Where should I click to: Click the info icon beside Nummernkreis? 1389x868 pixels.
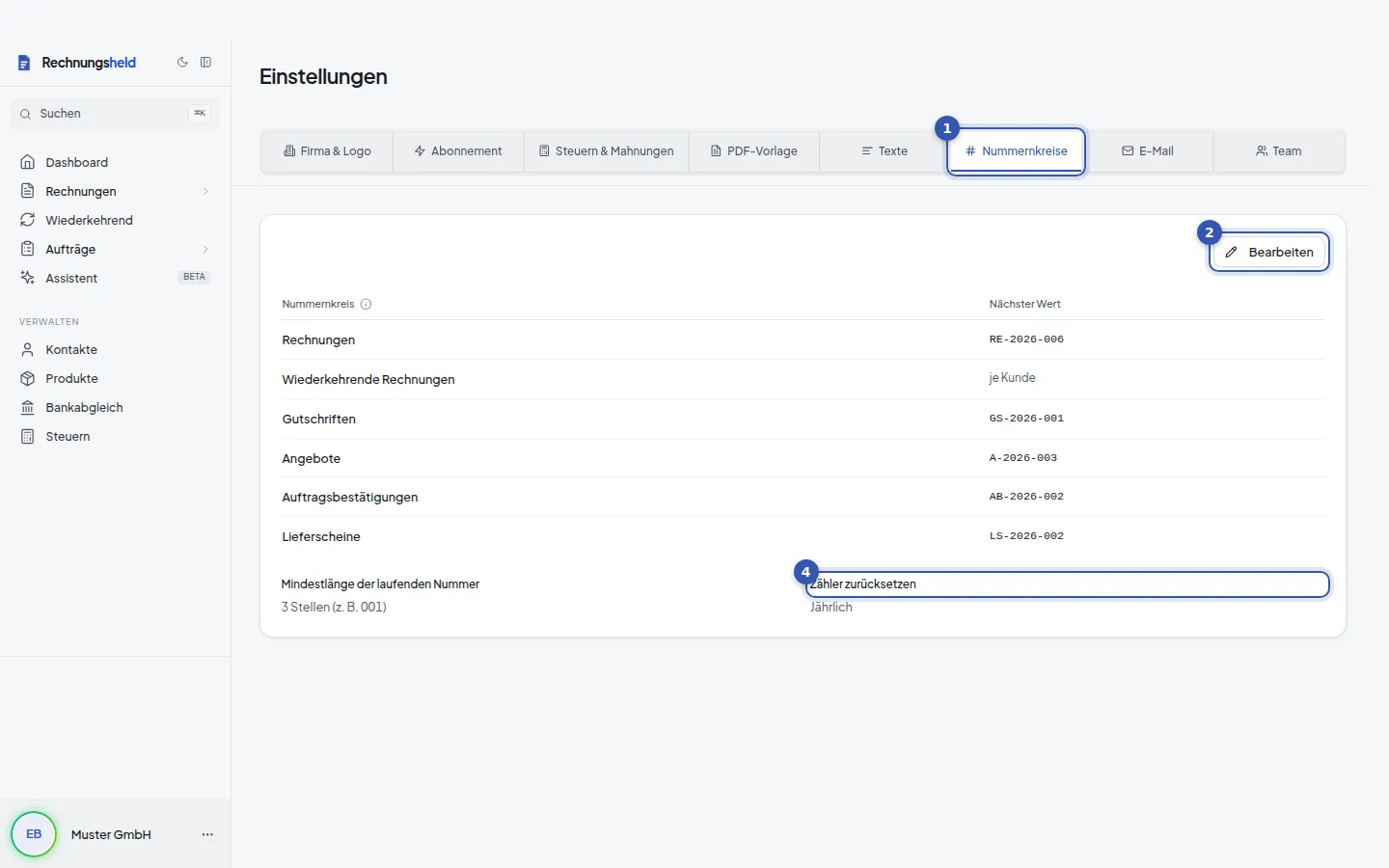click(366, 304)
